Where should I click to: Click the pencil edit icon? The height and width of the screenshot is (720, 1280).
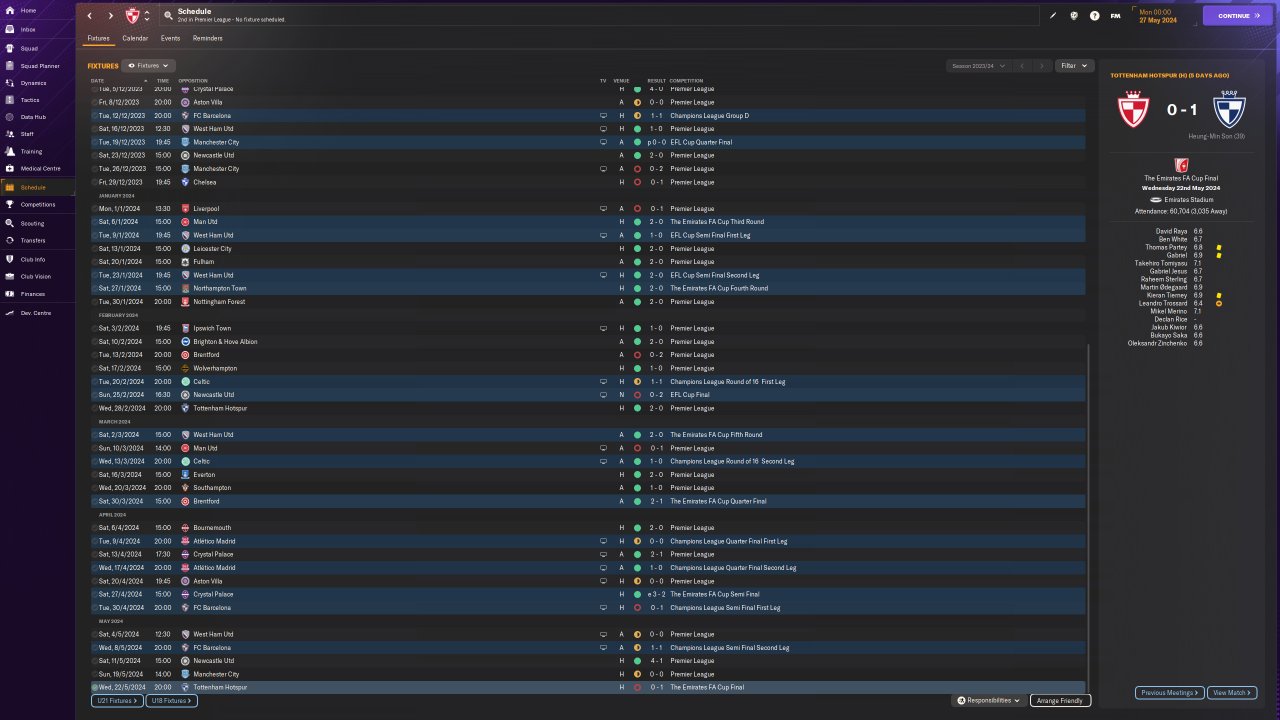click(1053, 16)
